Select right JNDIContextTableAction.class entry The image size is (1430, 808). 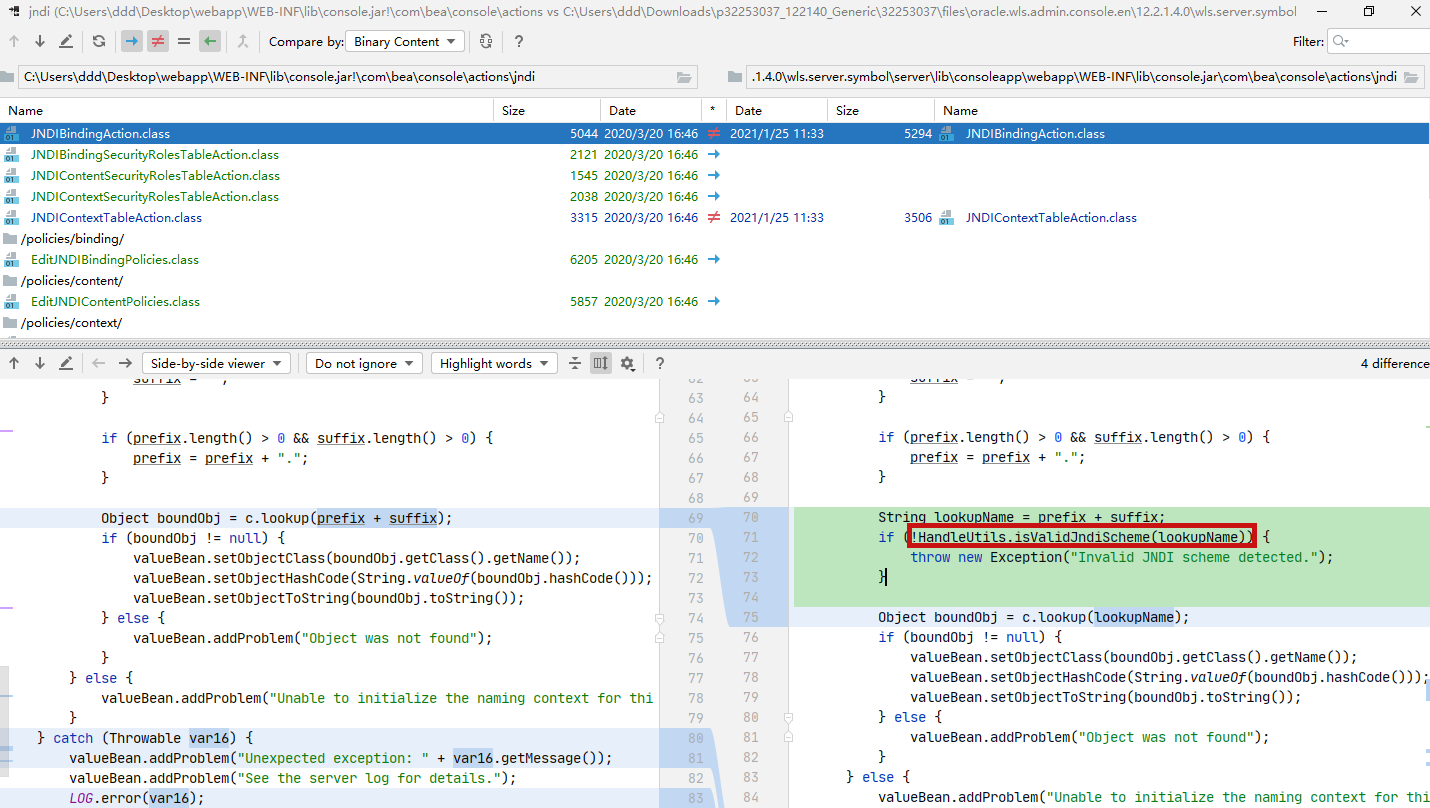pos(1051,217)
